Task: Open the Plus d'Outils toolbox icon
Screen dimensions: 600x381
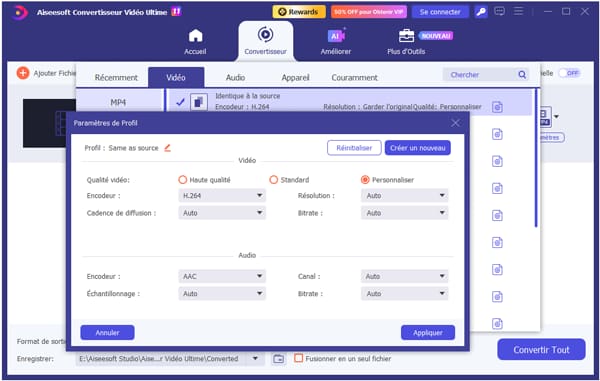Action: (406, 36)
